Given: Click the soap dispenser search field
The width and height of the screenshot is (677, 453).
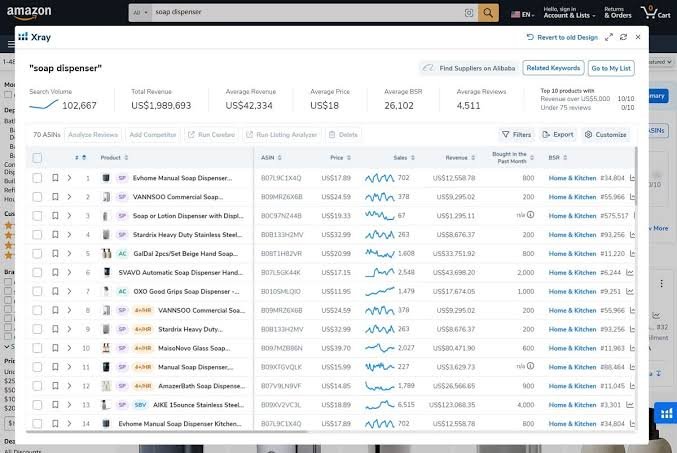Looking at the screenshot, I should tap(307, 13).
